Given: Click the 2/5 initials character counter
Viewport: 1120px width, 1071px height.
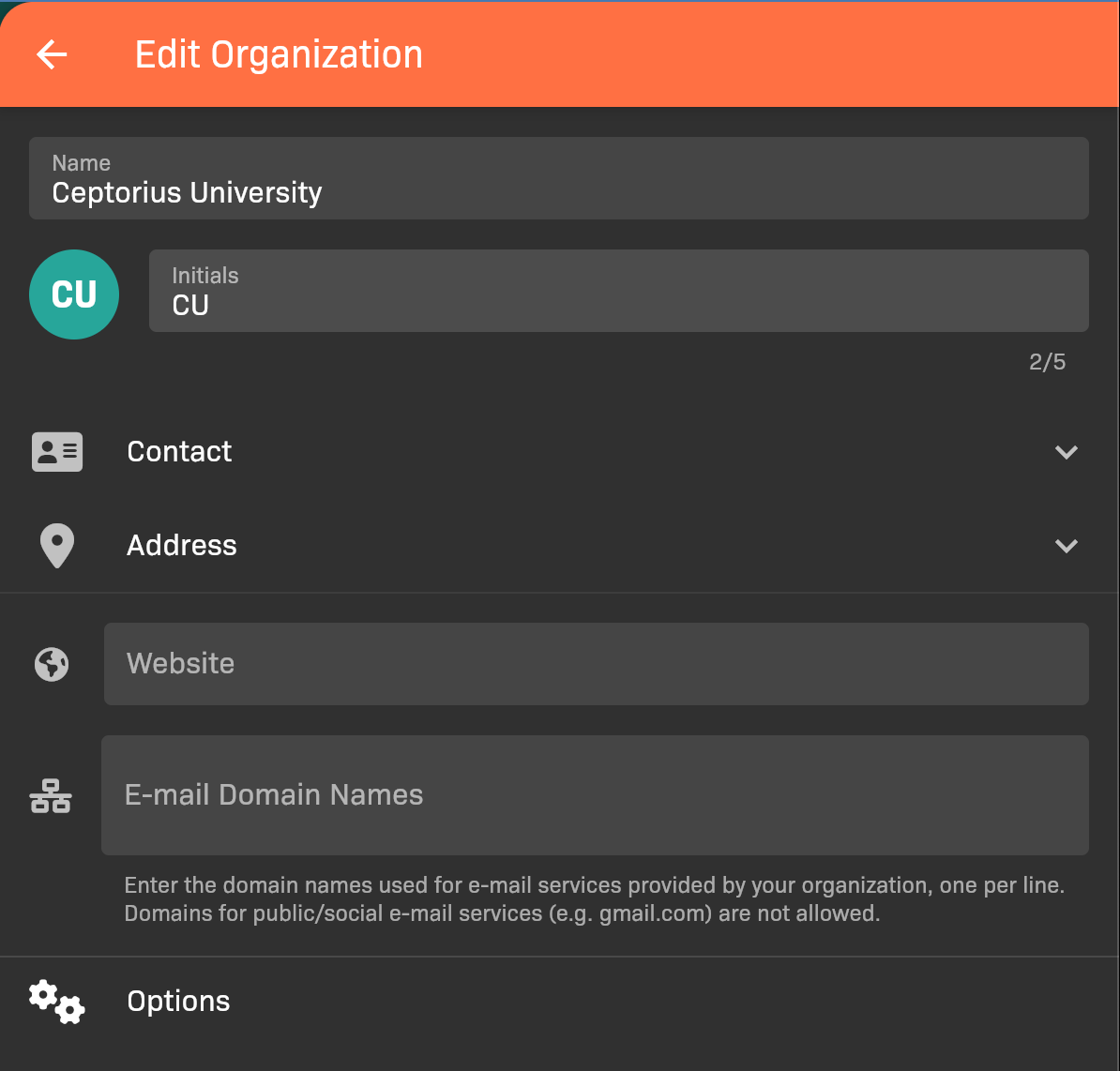Looking at the screenshot, I should [x=1047, y=362].
